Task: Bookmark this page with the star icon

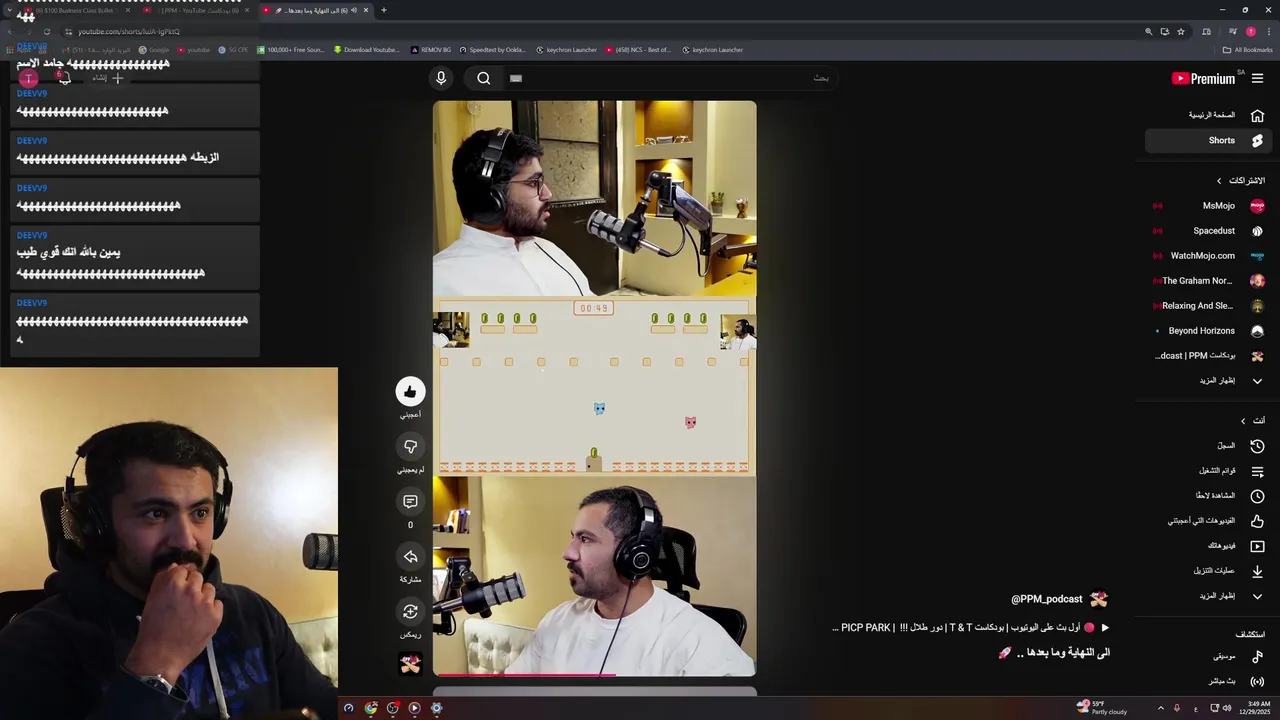Action: point(1181,31)
